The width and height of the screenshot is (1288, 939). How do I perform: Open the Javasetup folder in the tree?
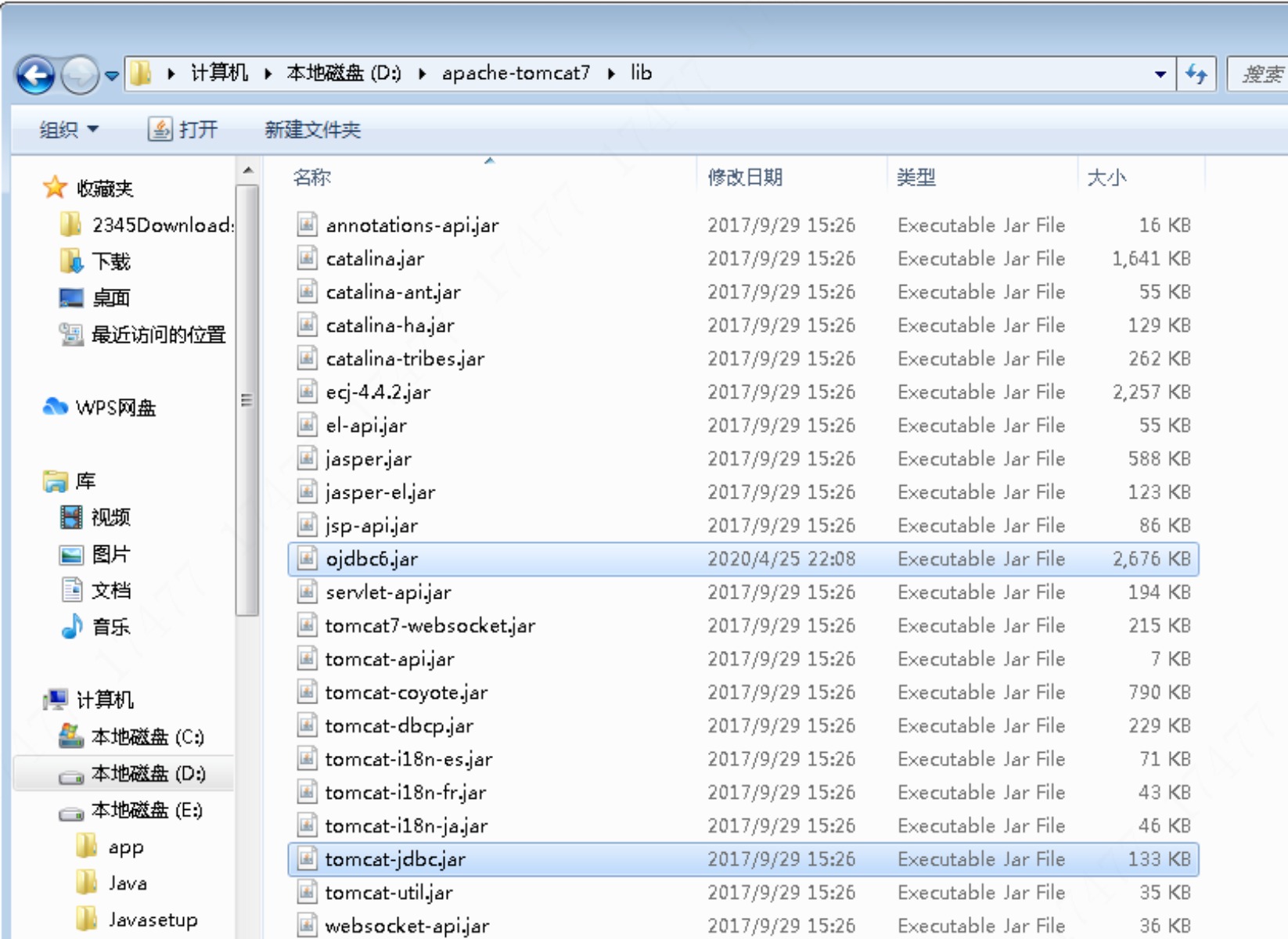[x=137, y=920]
